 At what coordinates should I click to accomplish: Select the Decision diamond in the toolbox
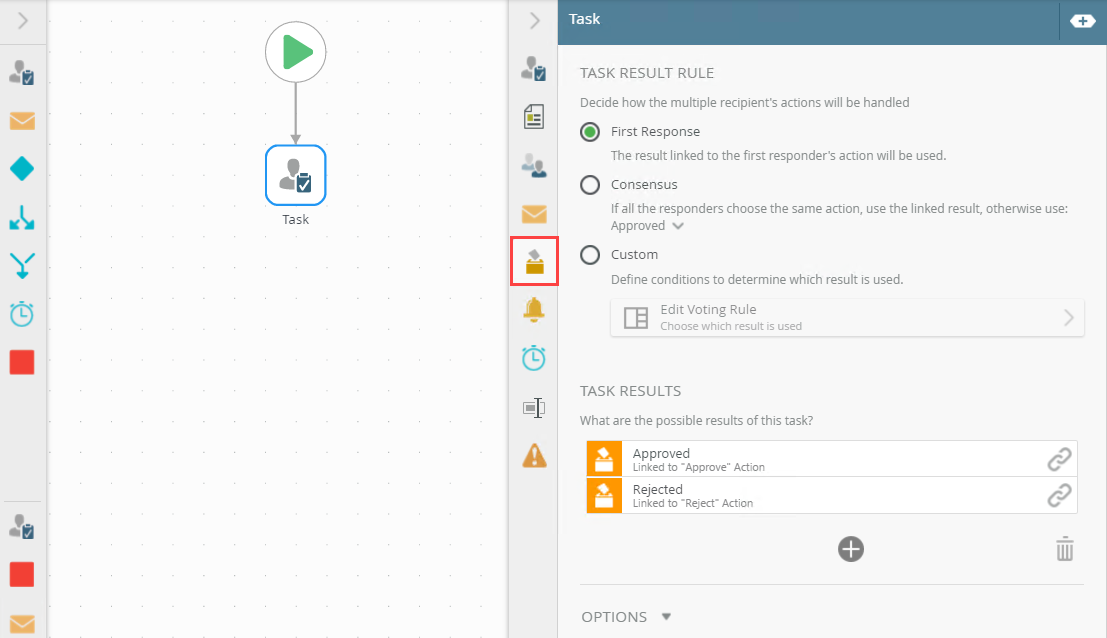[x=22, y=169]
